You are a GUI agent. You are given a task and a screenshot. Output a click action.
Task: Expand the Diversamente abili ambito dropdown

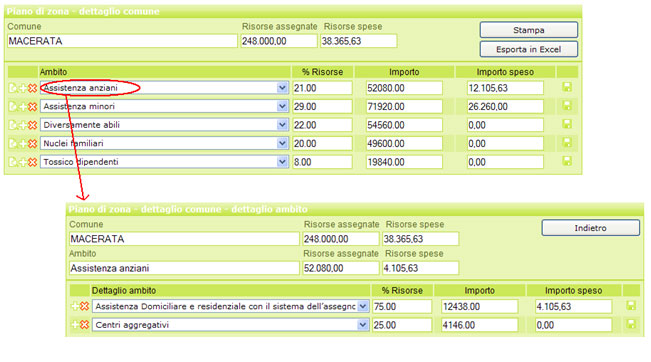coord(282,125)
